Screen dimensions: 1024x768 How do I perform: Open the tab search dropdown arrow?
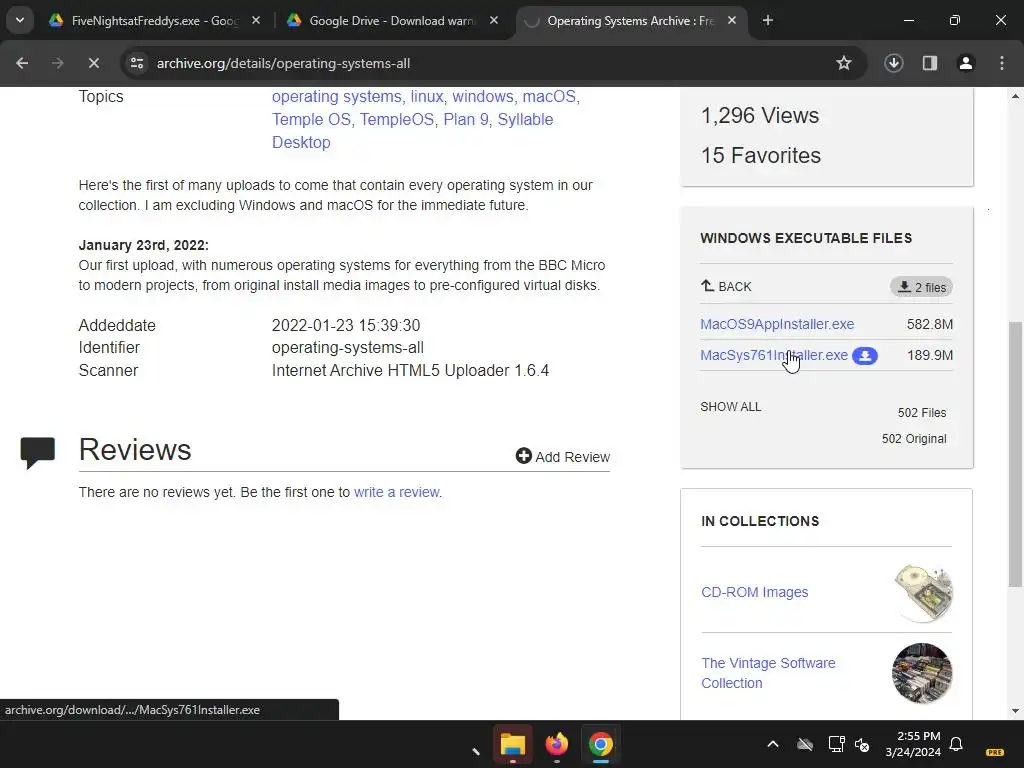point(20,20)
